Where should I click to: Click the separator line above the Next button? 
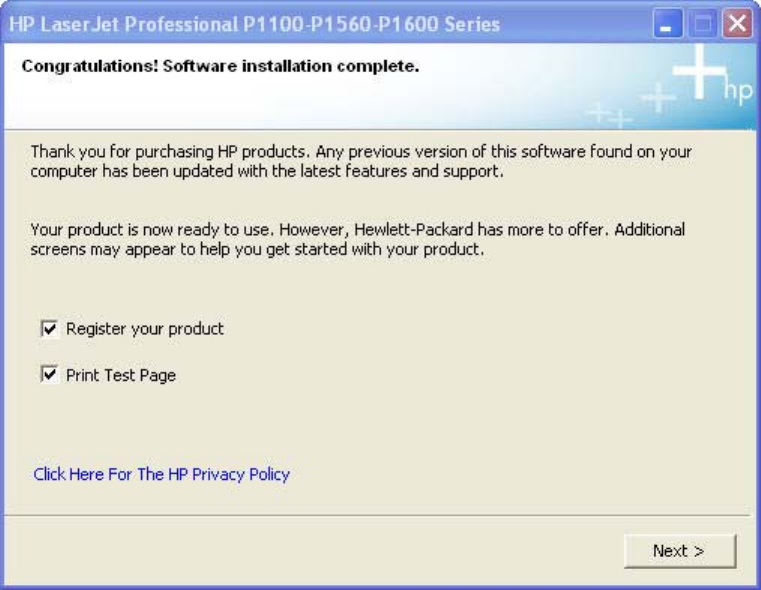(x=380, y=516)
